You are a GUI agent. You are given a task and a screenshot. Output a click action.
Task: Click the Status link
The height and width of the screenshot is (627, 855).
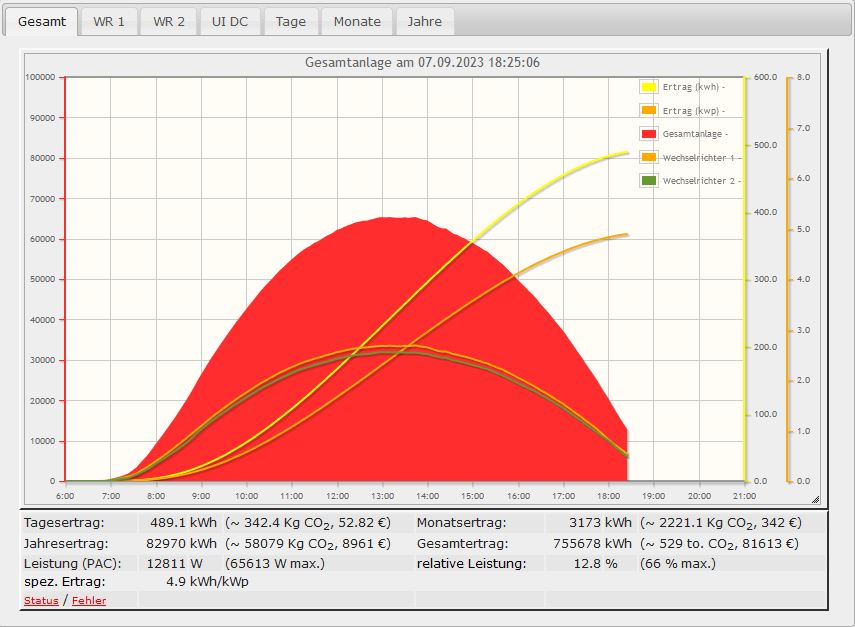pyautogui.click(x=40, y=600)
